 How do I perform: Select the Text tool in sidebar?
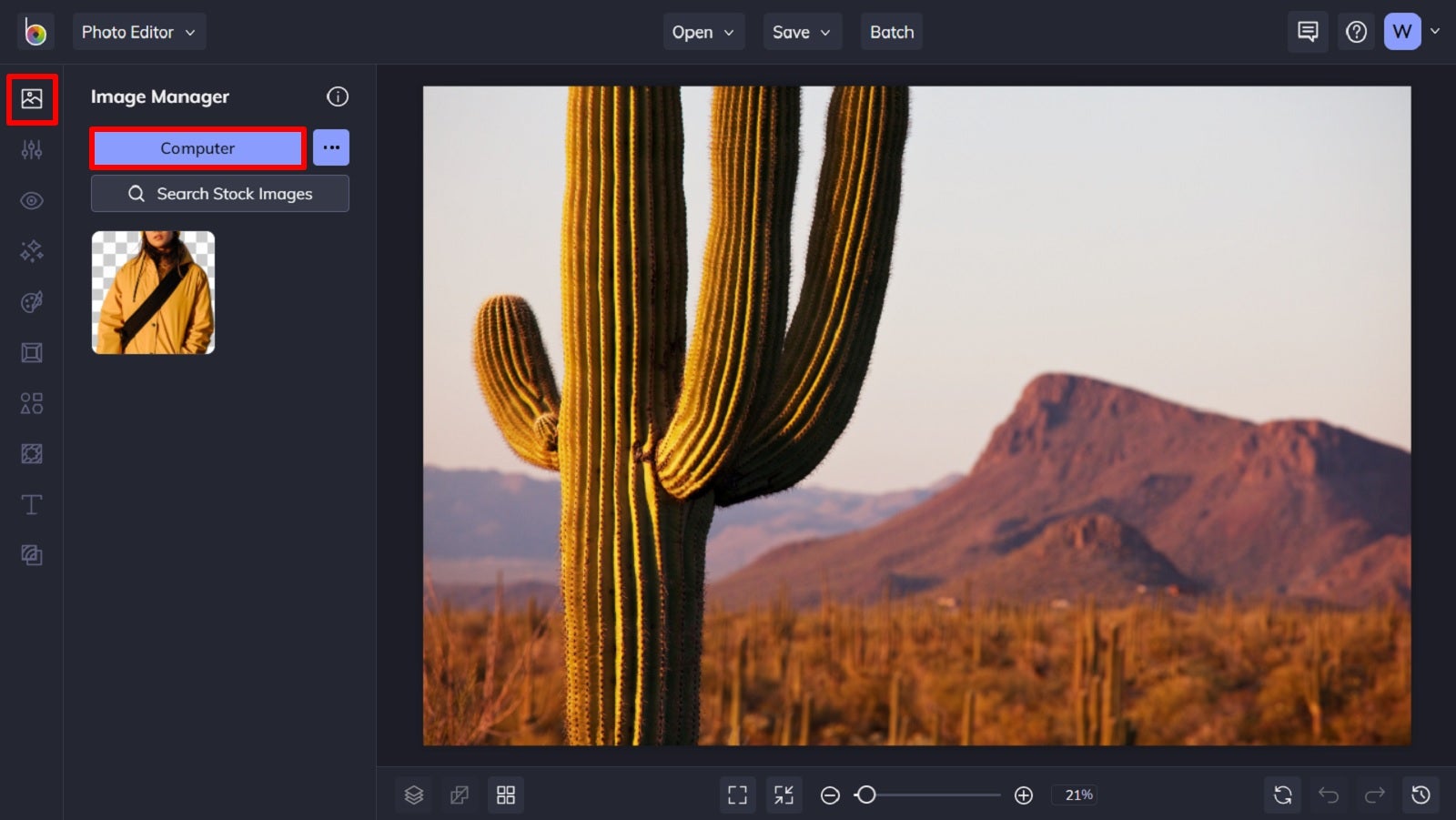click(32, 504)
